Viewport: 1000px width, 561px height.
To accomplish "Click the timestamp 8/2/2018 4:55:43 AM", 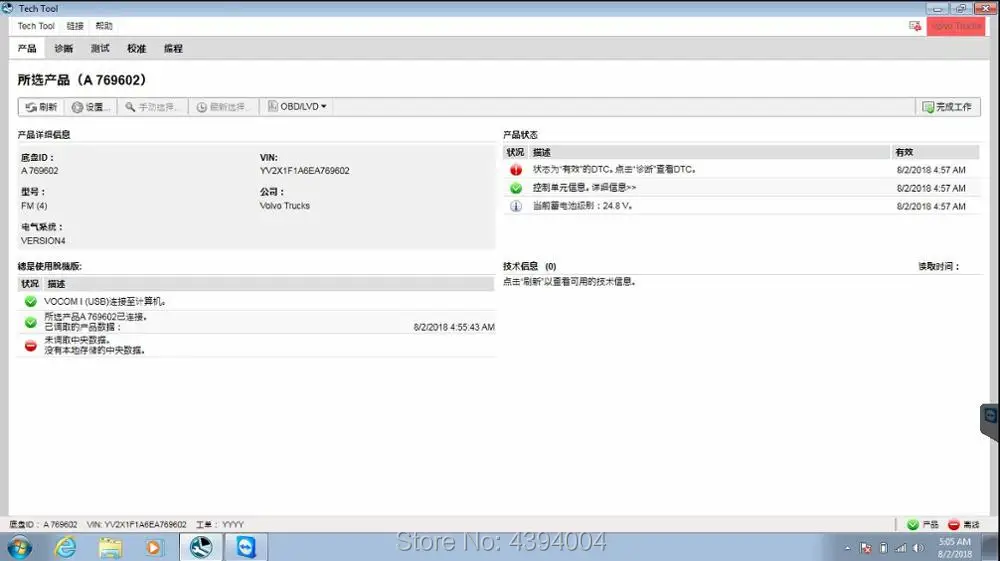I will tap(454, 327).
